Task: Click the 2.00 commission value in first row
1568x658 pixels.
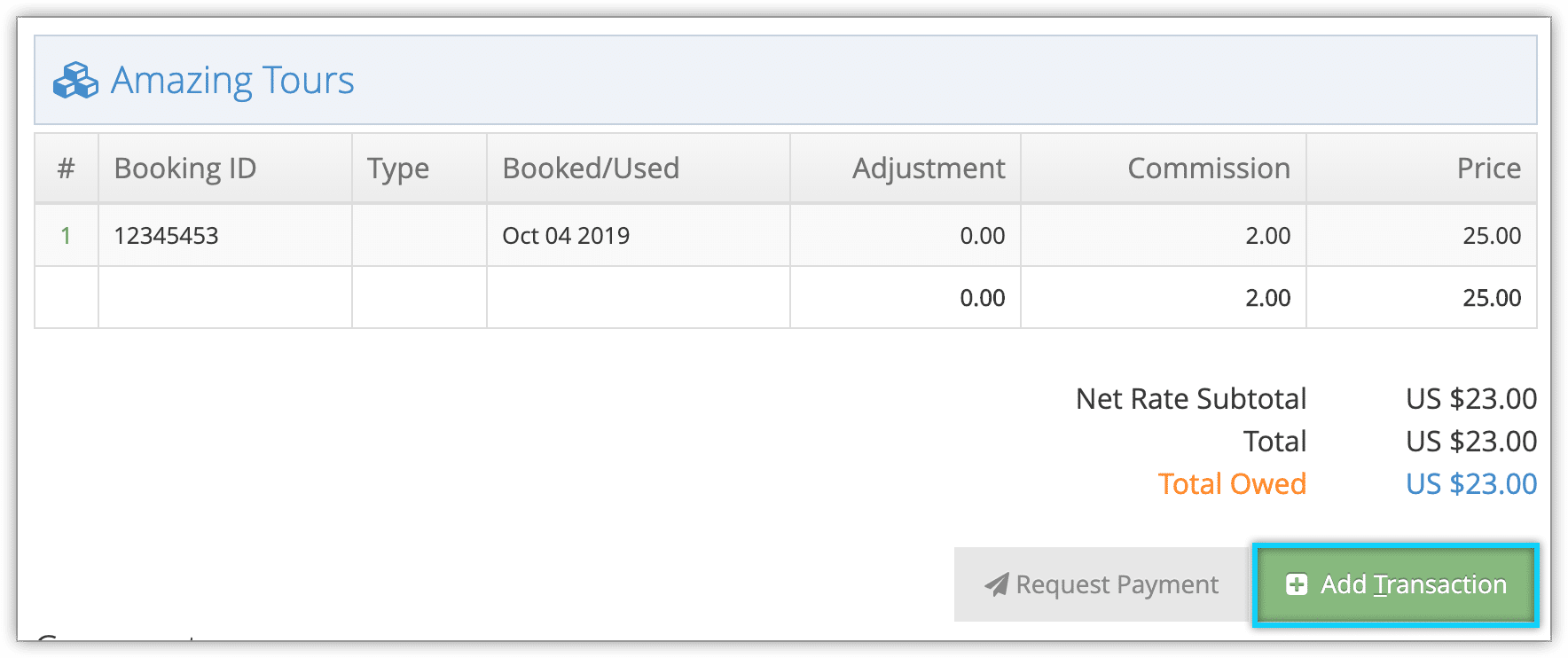Action: [x=1268, y=236]
